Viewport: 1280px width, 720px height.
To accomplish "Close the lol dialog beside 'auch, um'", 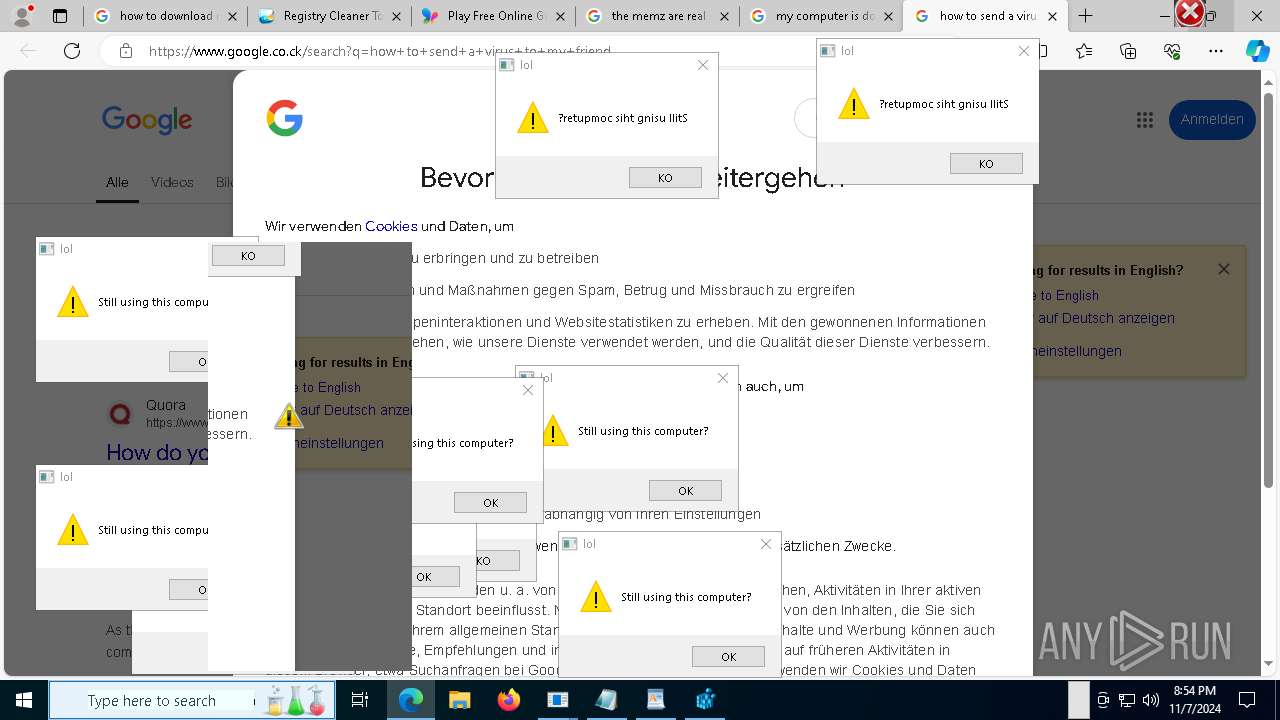I will [x=723, y=378].
